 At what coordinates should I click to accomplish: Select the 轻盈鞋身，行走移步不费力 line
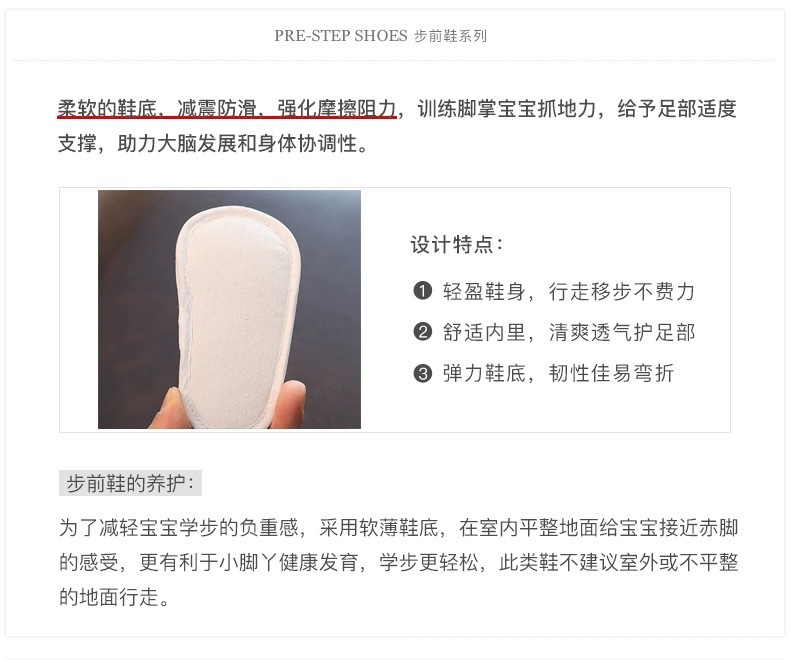[x=569, y=292]
